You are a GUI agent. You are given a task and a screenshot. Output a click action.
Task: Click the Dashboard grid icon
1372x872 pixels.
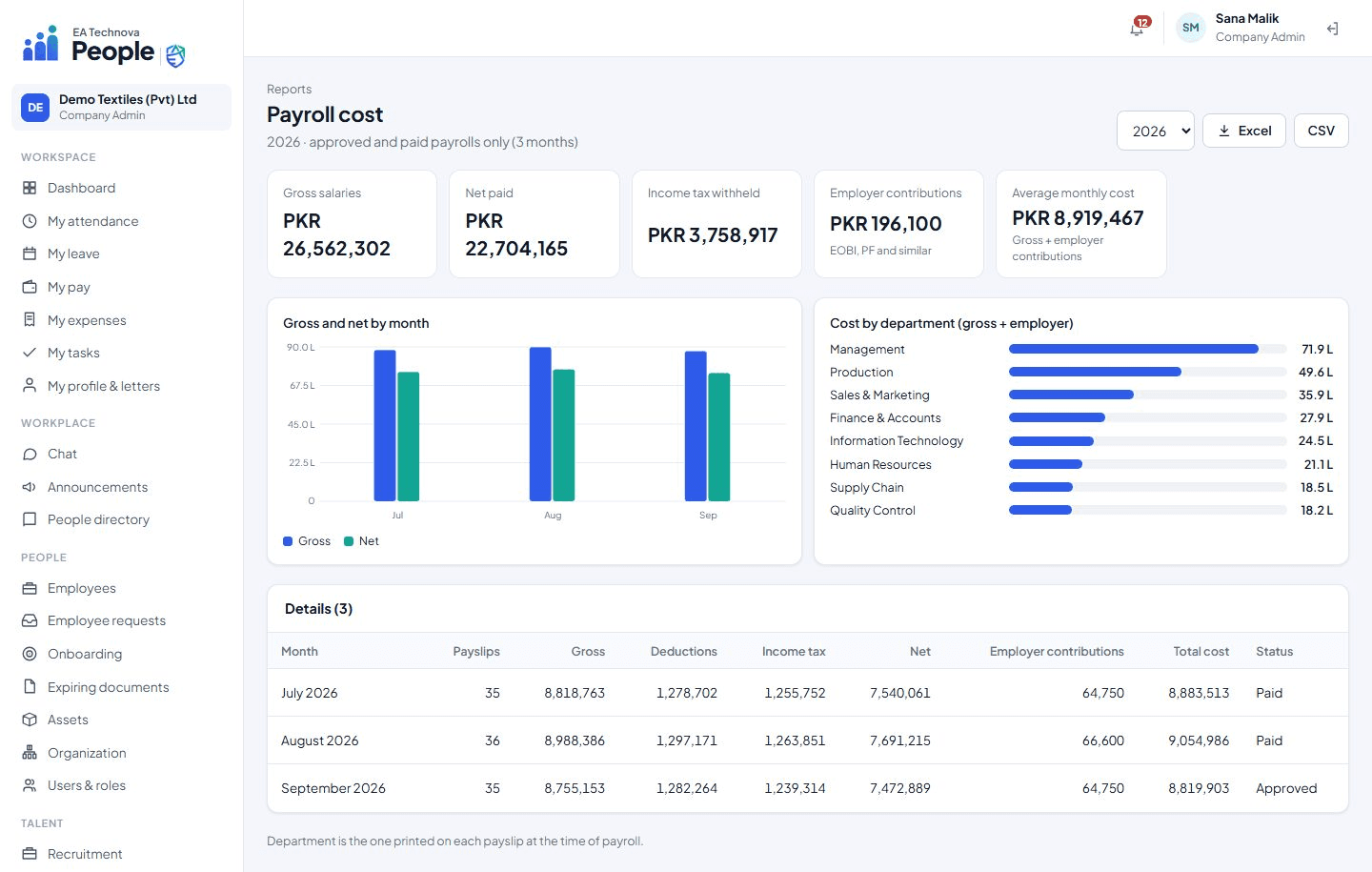[30, 188]
